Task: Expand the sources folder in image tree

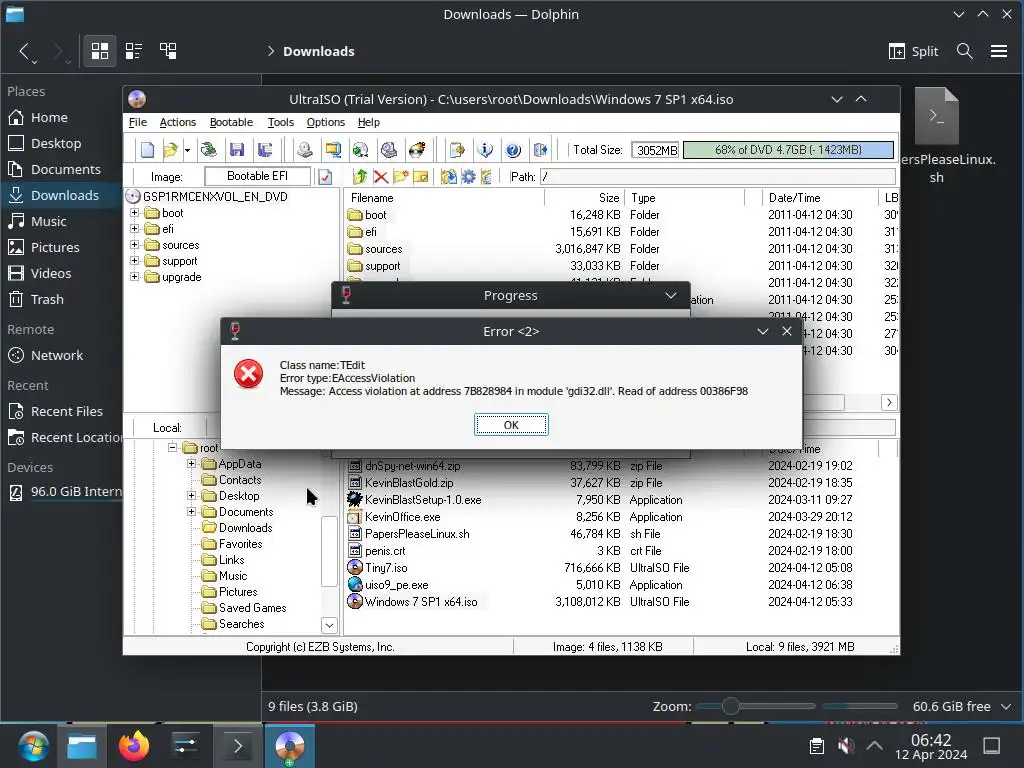Action: [x=134, y=245]
